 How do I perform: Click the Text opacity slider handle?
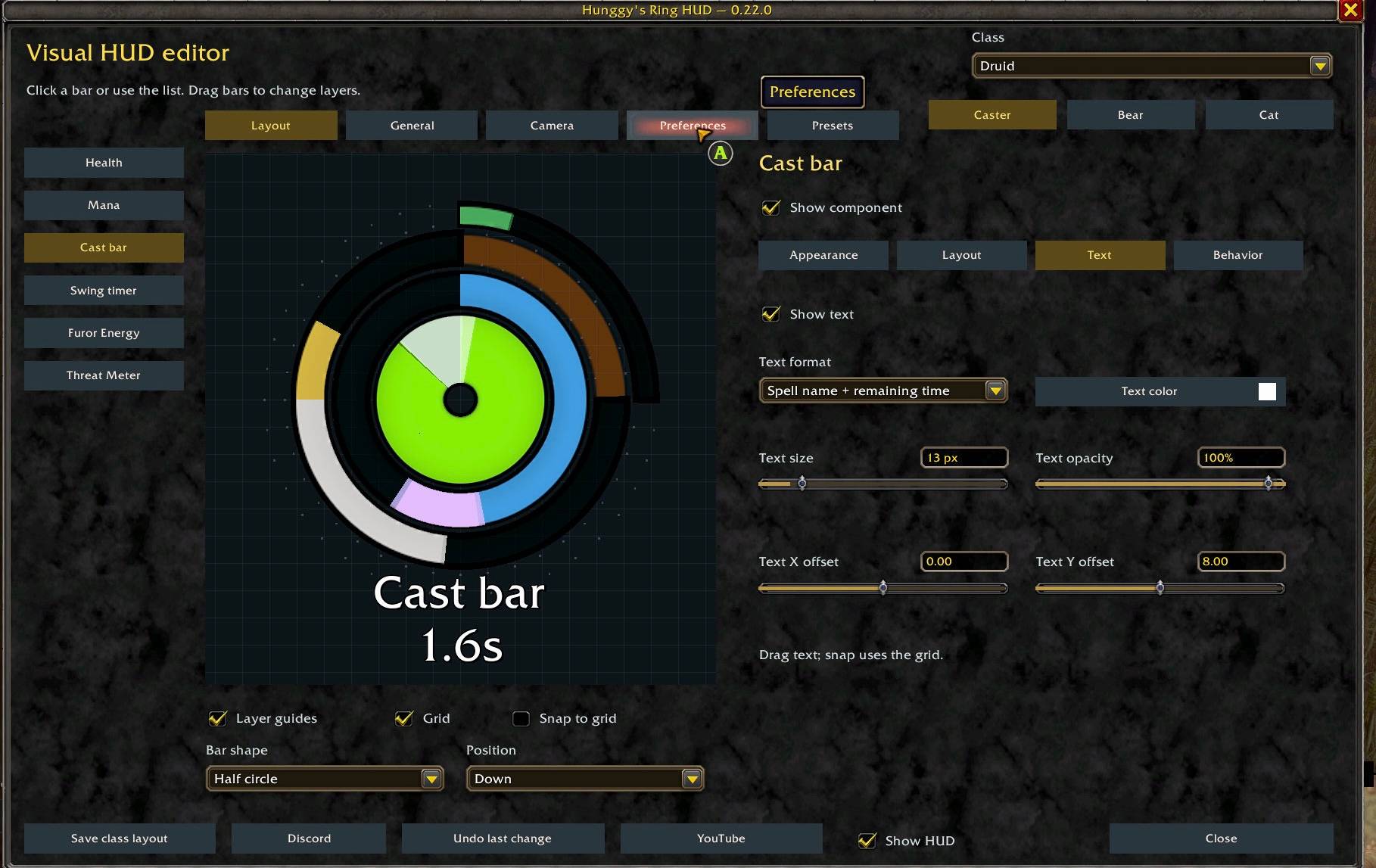point(1269,484)
